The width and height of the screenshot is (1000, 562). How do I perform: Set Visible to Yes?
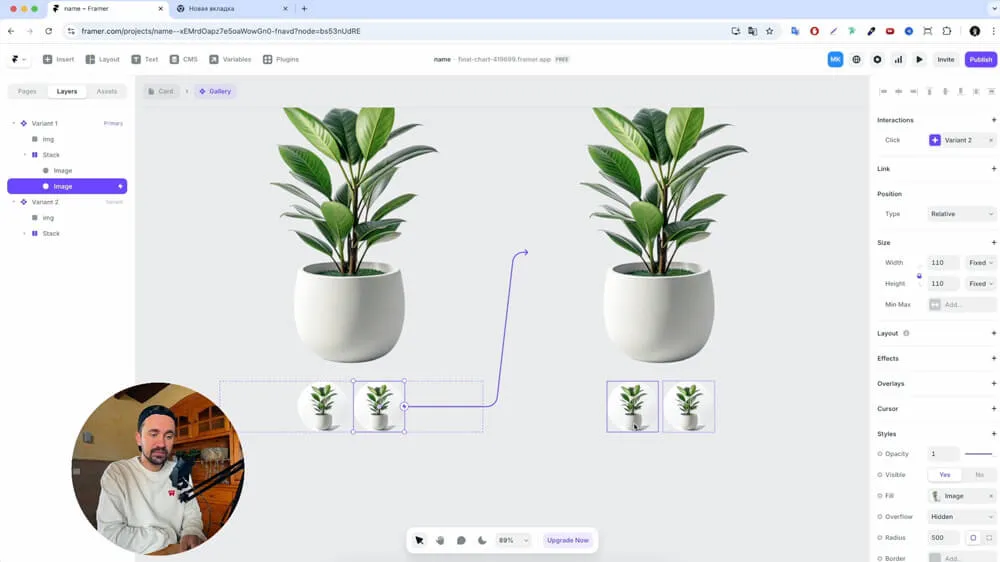click(x=945, y=475)
